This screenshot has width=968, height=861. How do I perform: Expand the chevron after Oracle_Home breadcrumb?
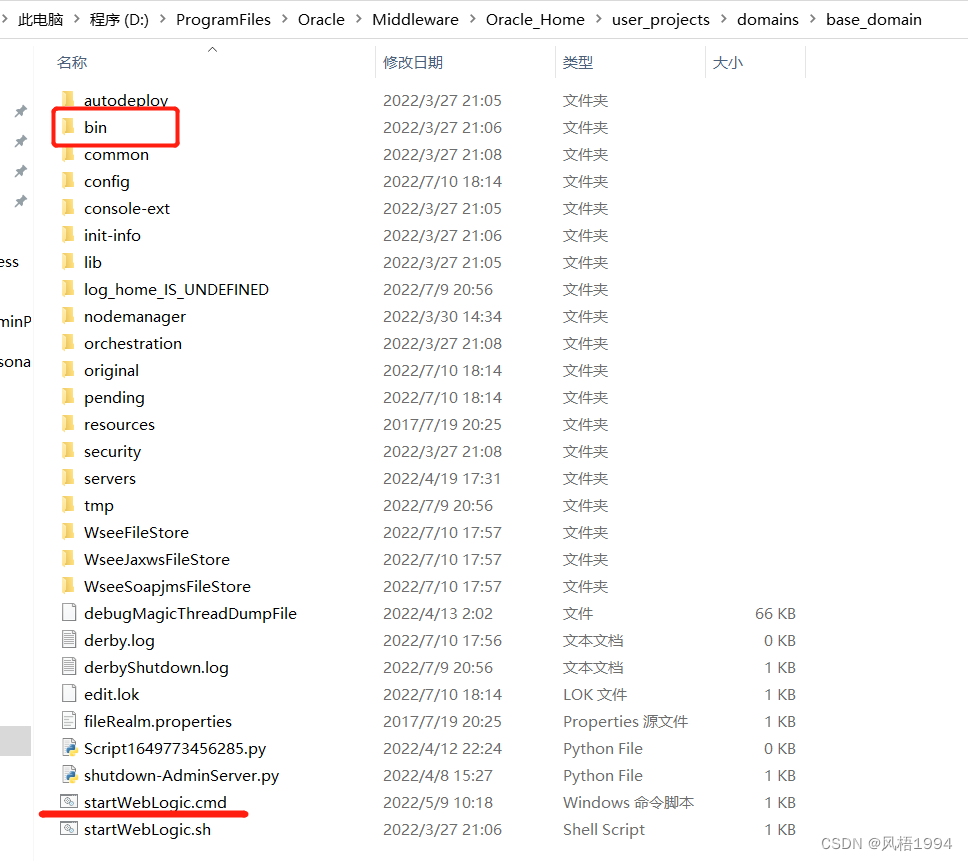point(598,19)
